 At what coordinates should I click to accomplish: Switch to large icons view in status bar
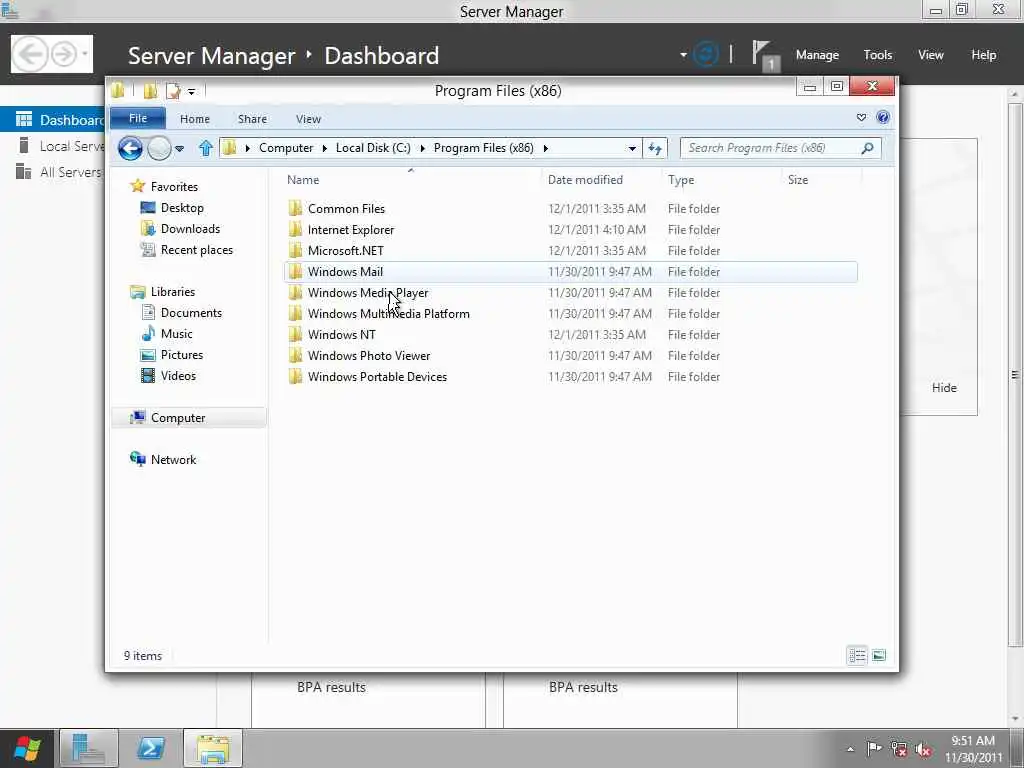point(879,655)
